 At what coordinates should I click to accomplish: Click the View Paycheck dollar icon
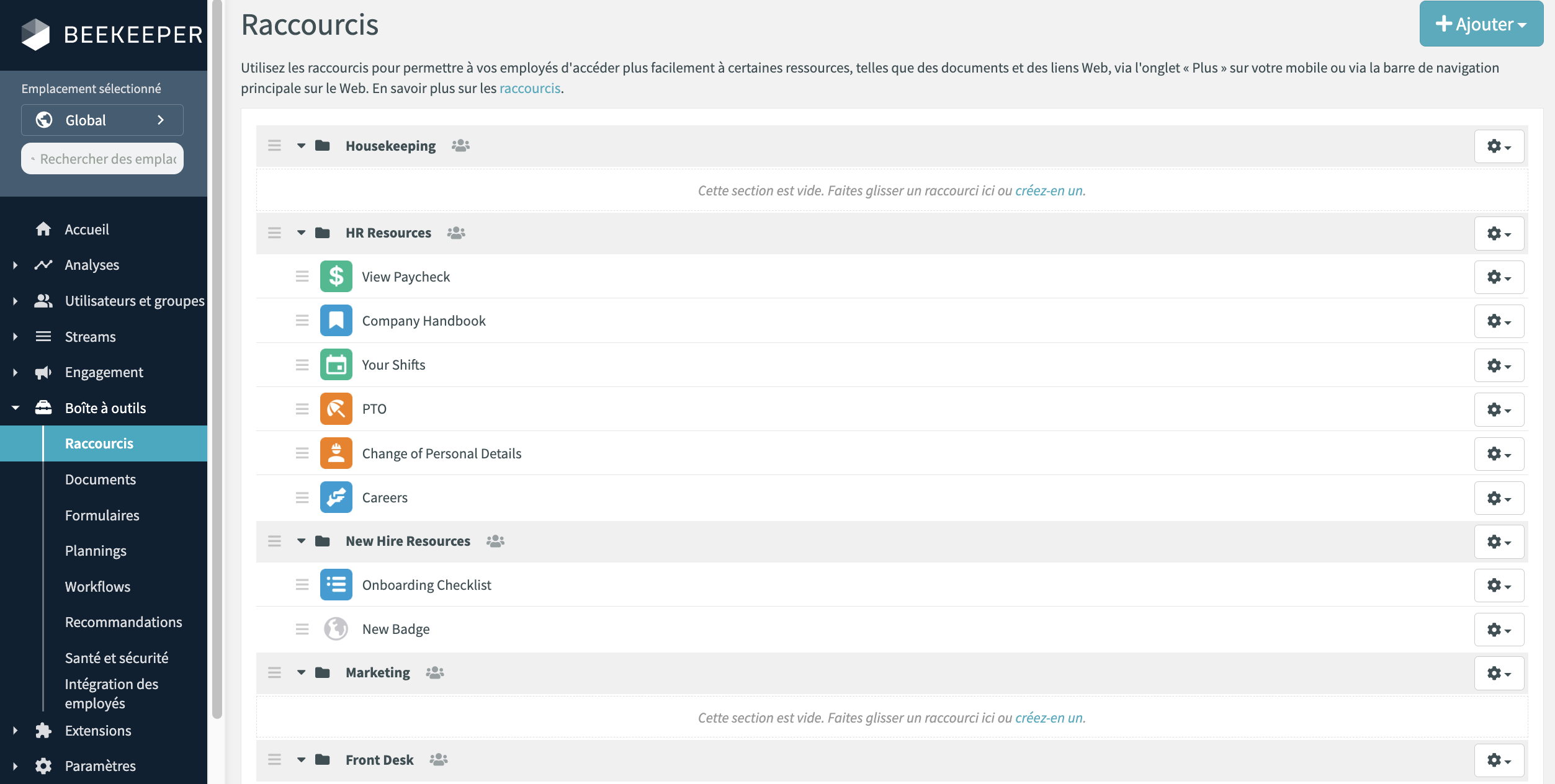(336, 277)
